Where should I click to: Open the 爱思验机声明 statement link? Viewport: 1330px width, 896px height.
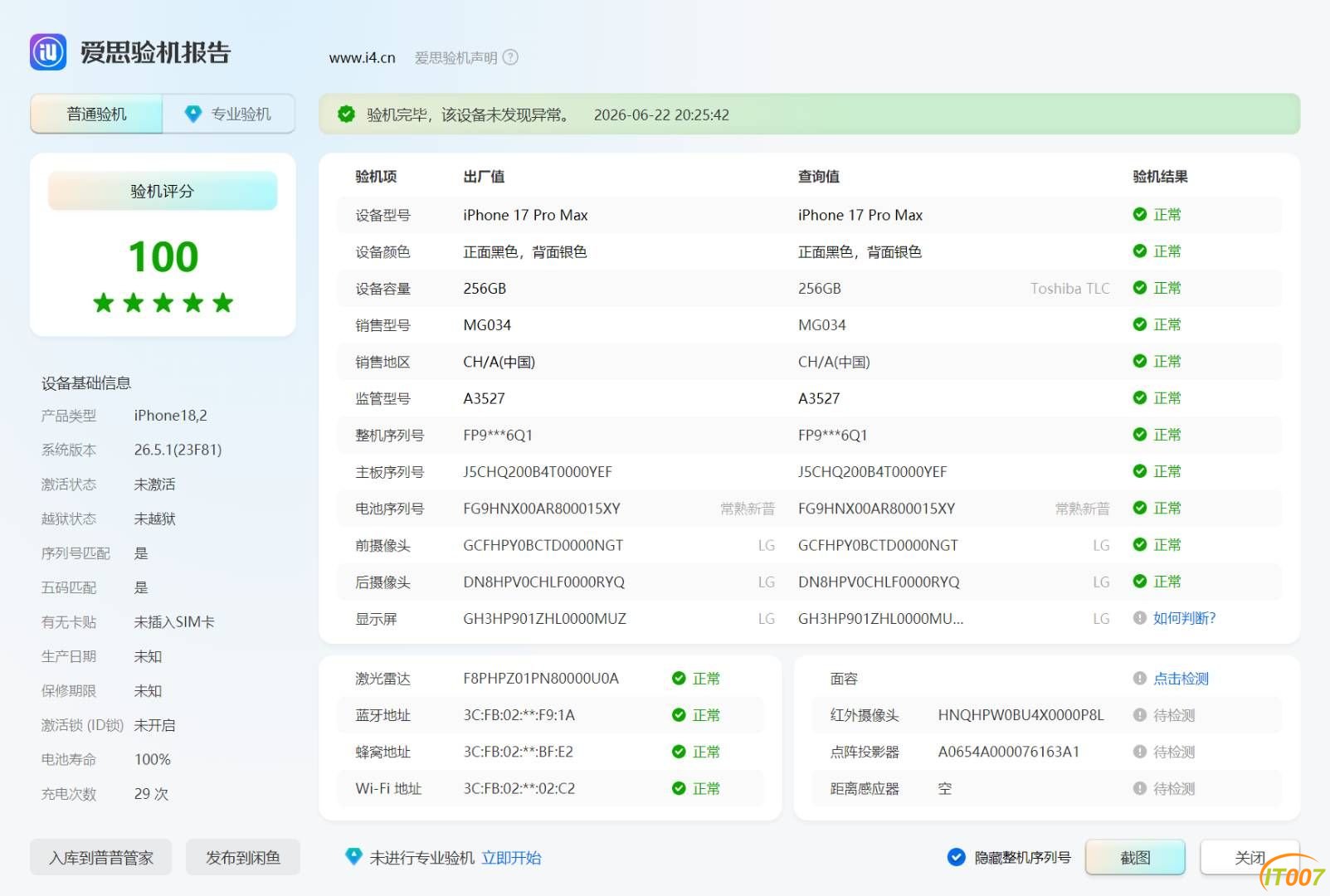point(456,57)
